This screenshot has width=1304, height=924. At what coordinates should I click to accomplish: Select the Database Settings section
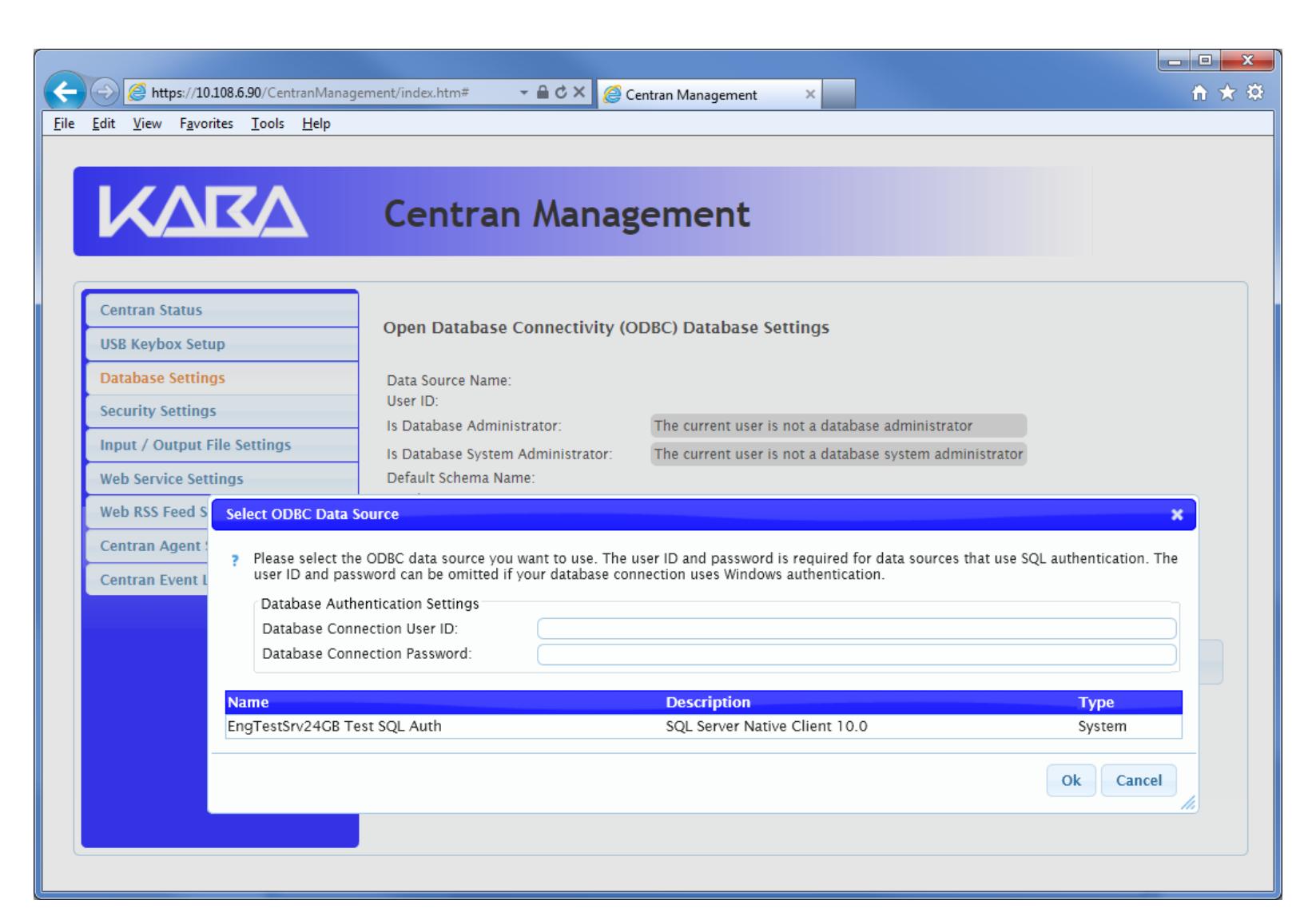tap(221, 378)
